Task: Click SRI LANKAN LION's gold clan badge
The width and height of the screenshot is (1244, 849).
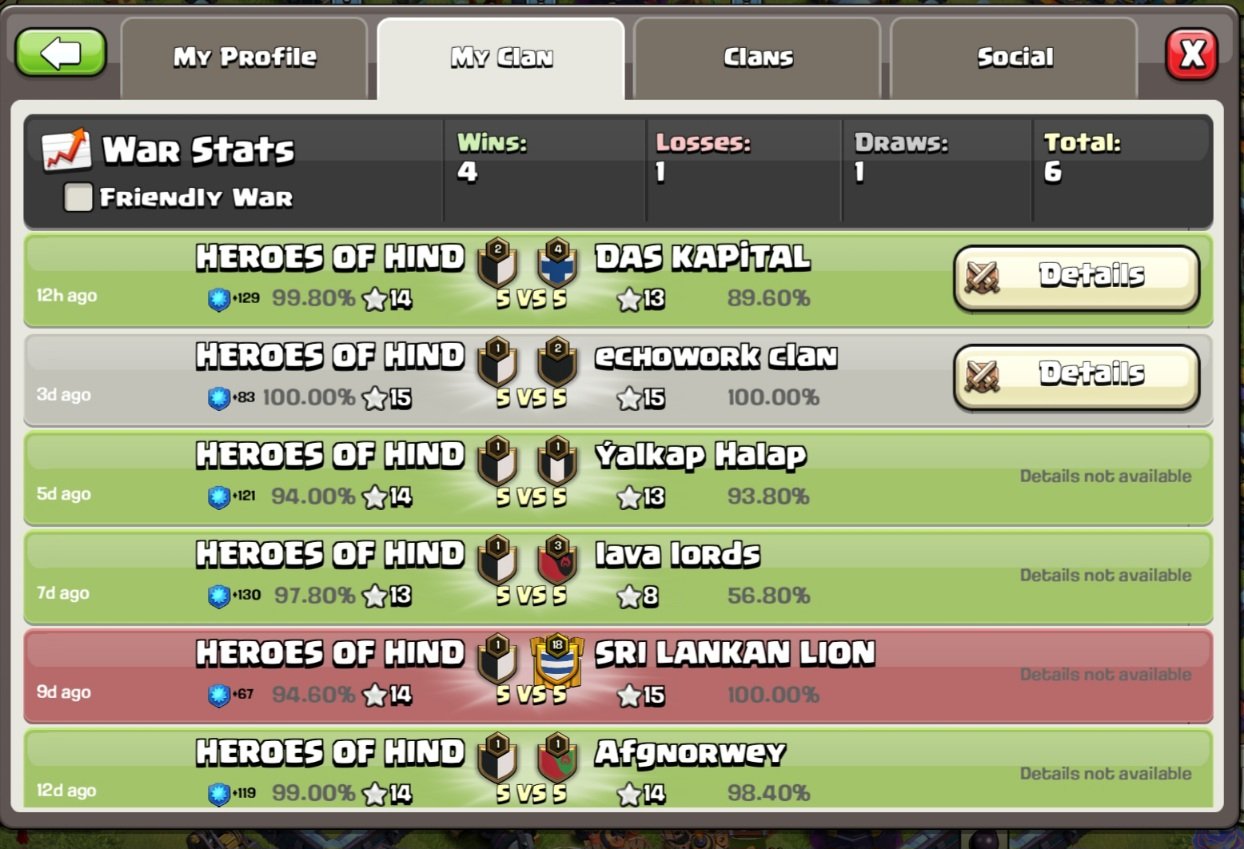Action: [x=556, y=661]
